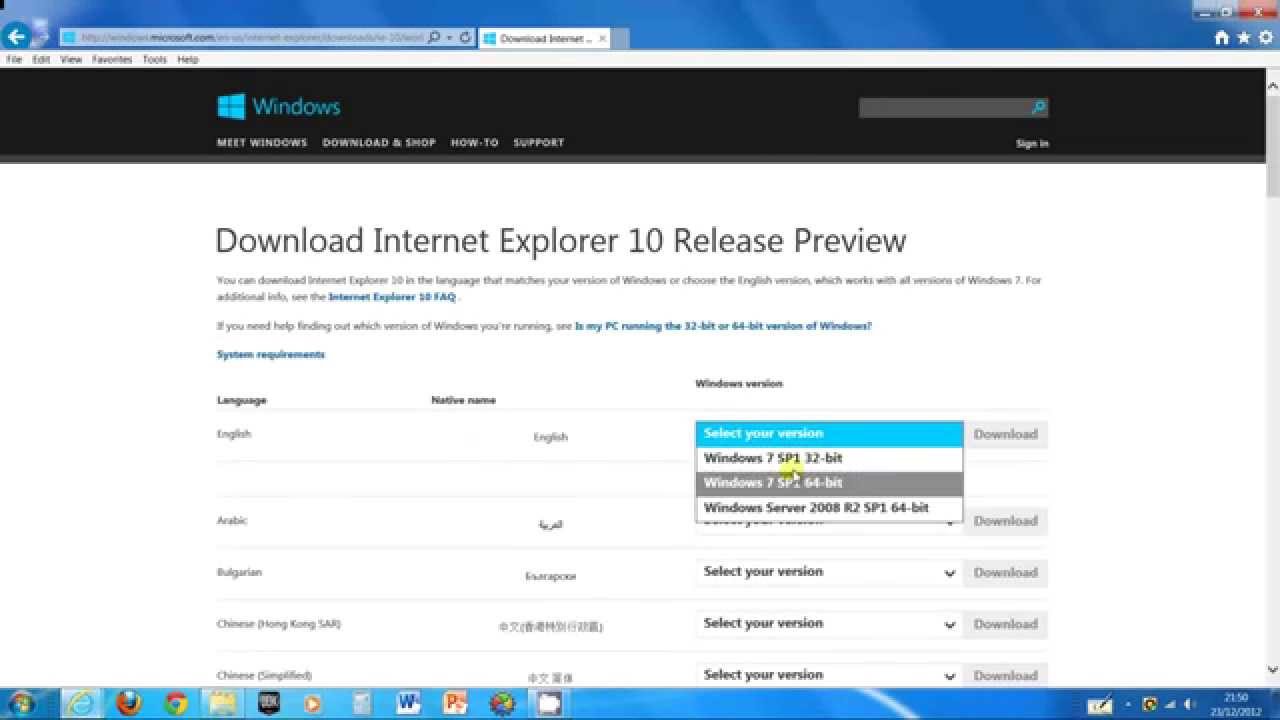Image resolution: width=1280 pixels, height=720 pixels.
Task: Choose Windows 7 SP1 64-bit option
Action: (x=829, y=483)
